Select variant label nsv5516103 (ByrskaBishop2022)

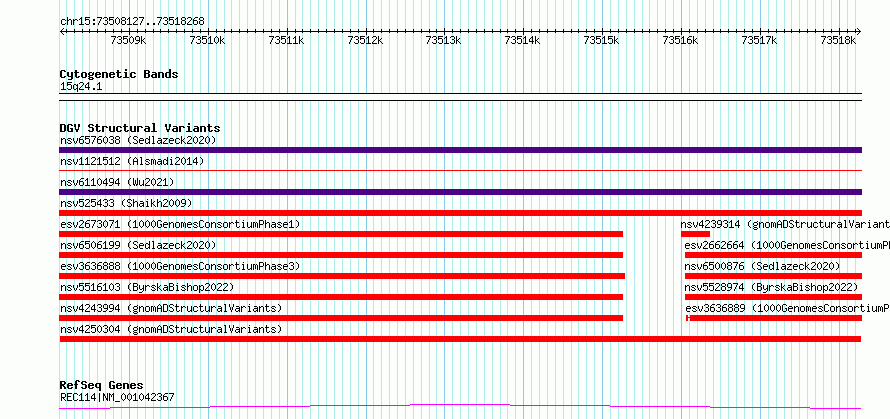click(146, 287)
